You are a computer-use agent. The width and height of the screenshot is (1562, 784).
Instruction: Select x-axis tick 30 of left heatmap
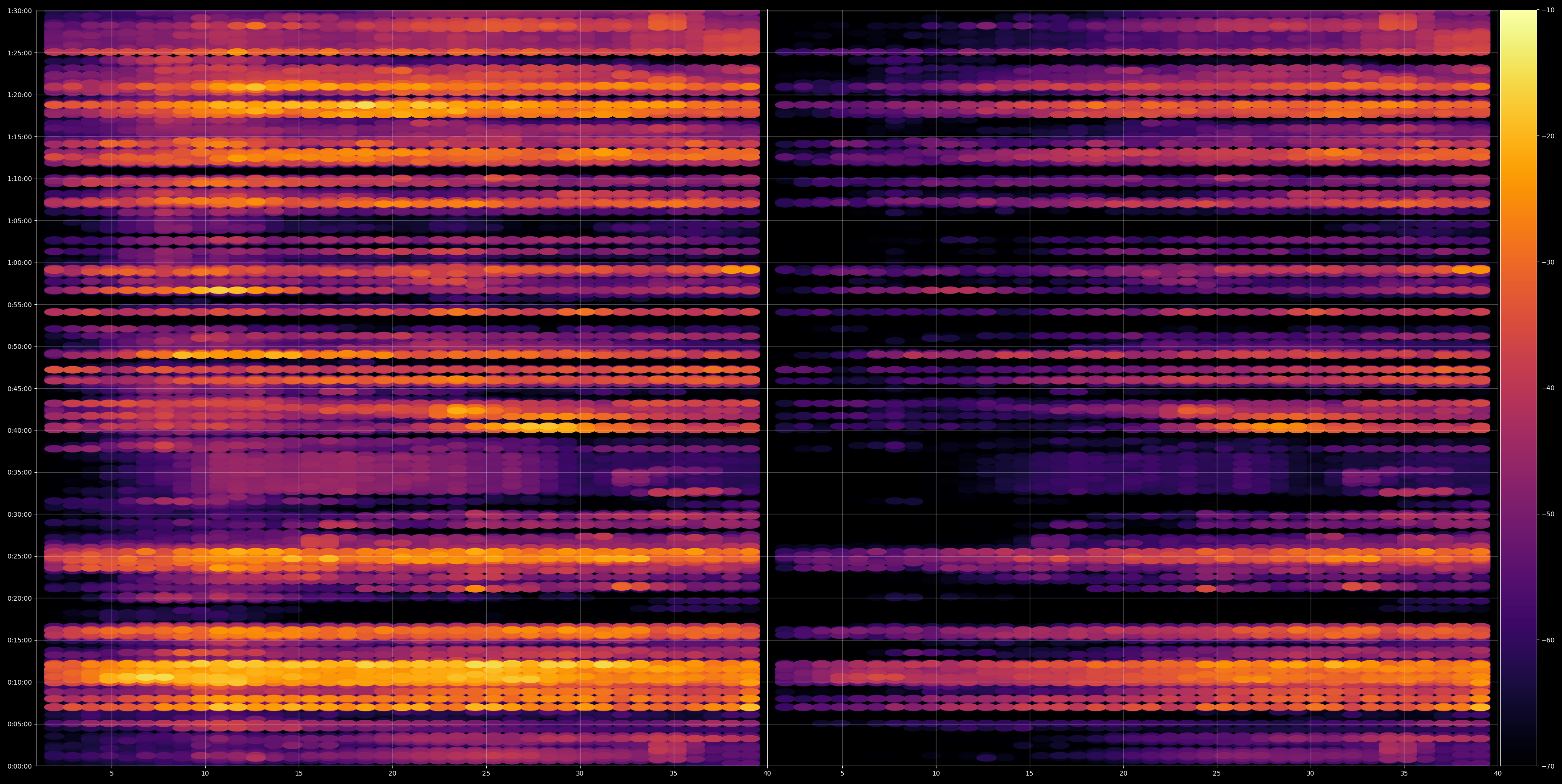580,774
